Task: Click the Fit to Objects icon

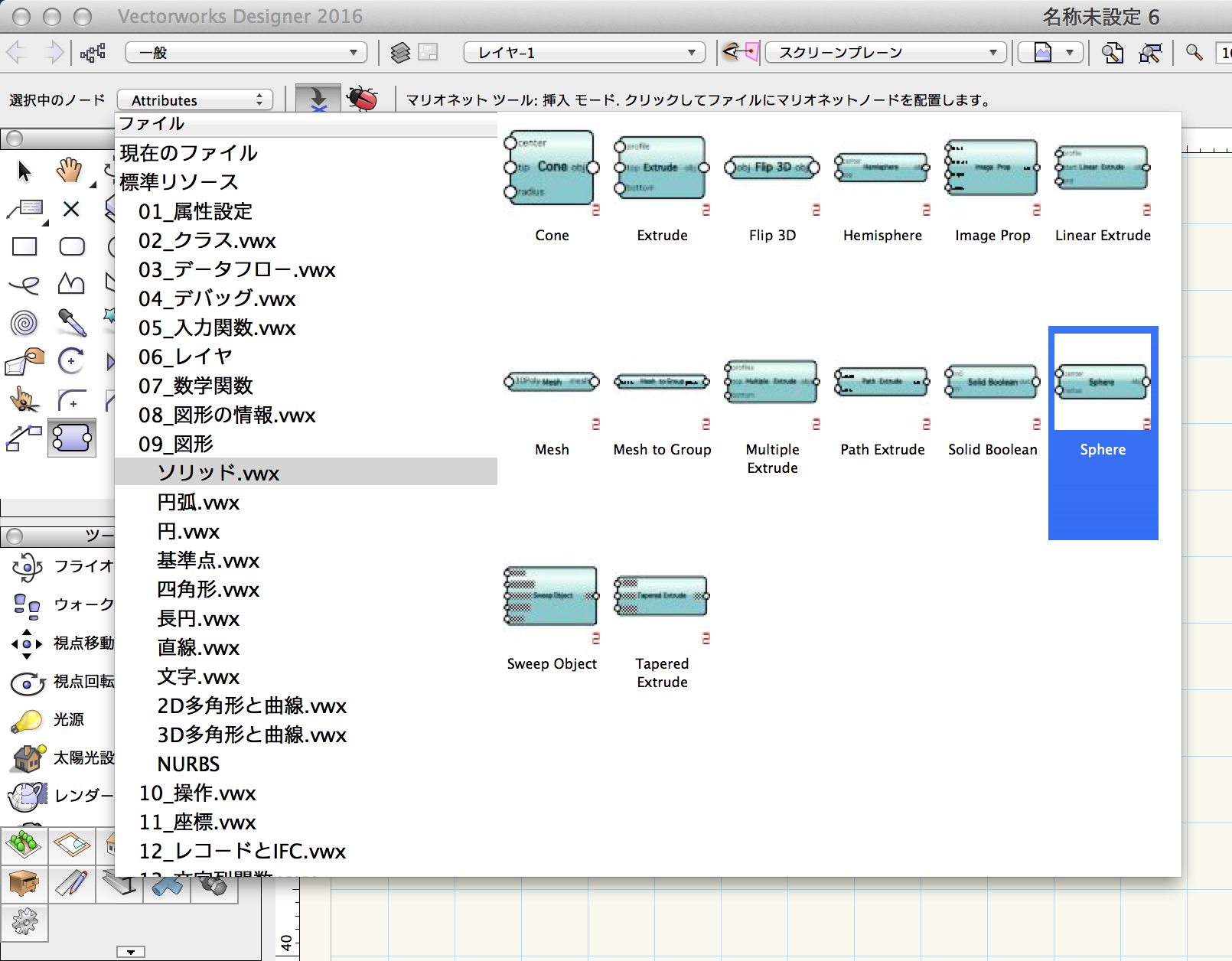Action: coord(1150,53)
